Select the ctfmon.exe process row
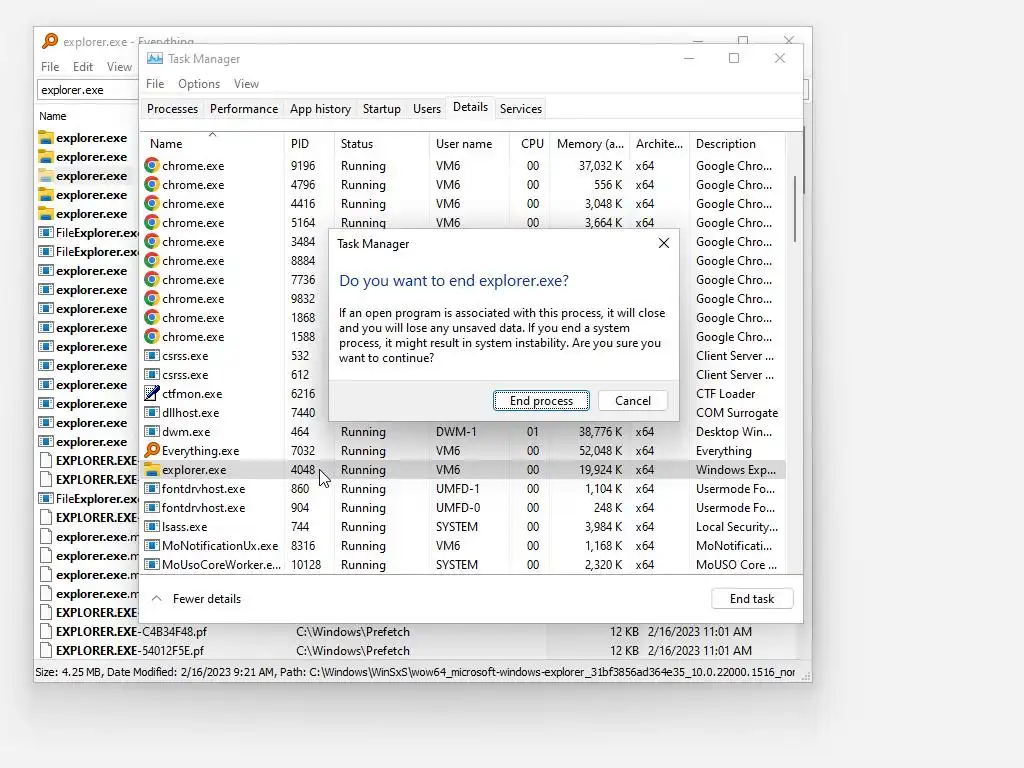The image size is (1024, 768). point(464,394)
